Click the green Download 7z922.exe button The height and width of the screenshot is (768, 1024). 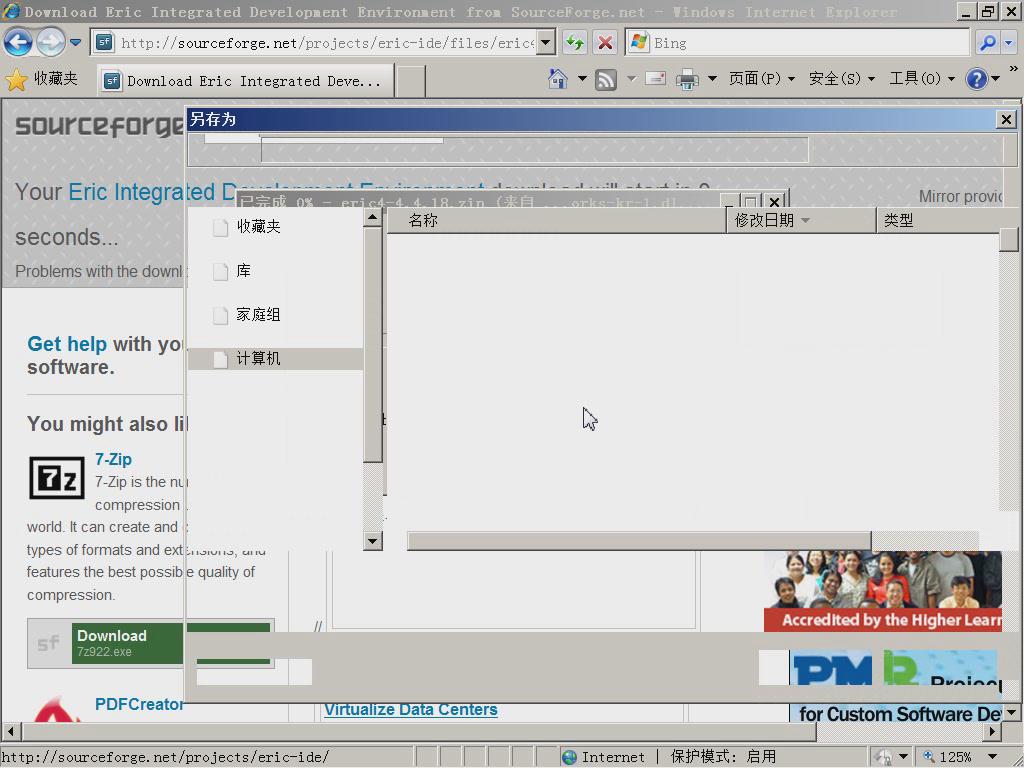pyautogui.click(x=150, y=643)
